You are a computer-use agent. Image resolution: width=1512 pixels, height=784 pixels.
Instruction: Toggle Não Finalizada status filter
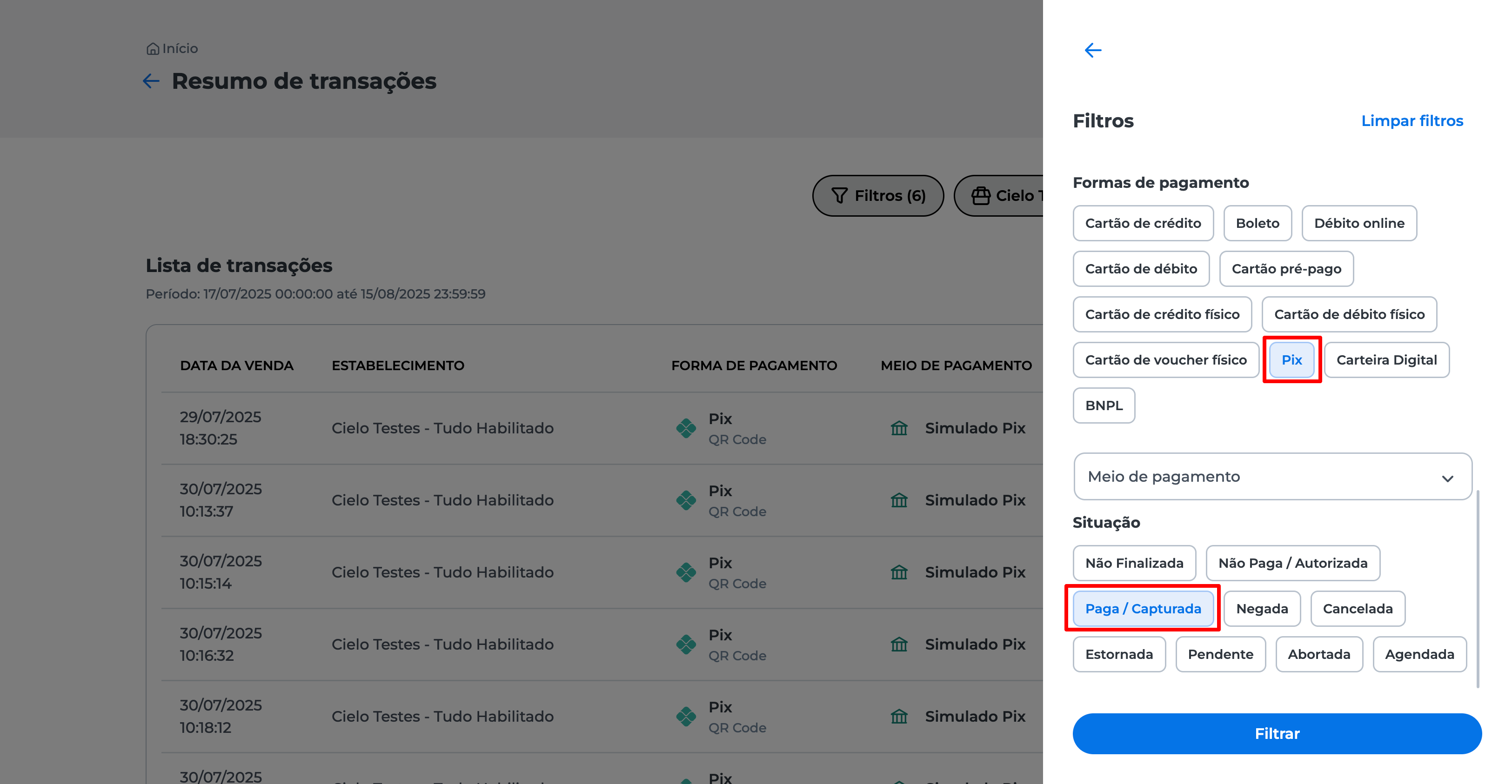coord(1134,563)
